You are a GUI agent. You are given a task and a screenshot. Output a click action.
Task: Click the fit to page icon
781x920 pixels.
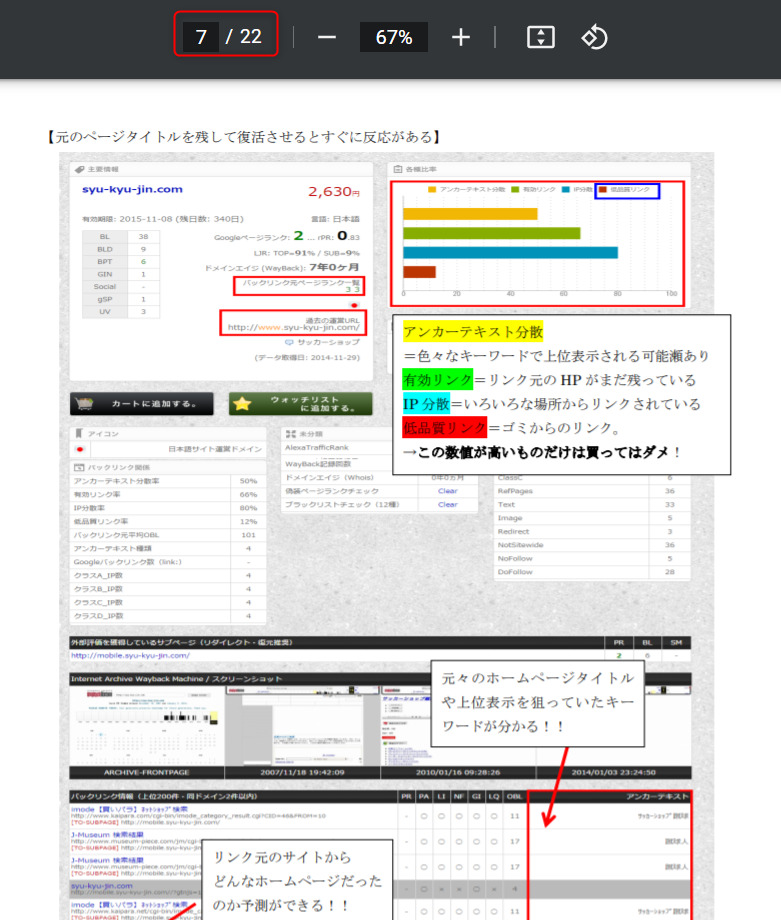[540, 38]
